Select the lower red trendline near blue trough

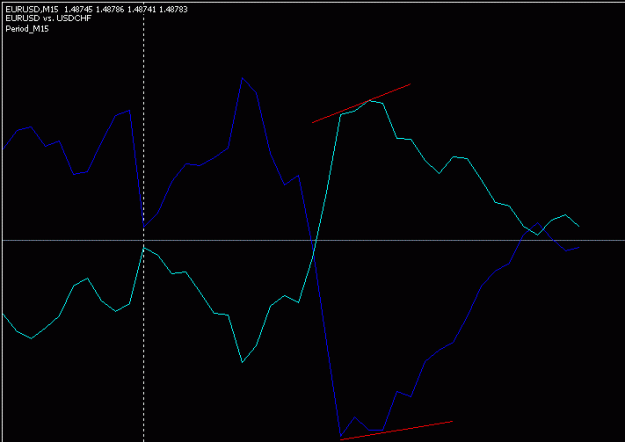(x=396, y=430)
